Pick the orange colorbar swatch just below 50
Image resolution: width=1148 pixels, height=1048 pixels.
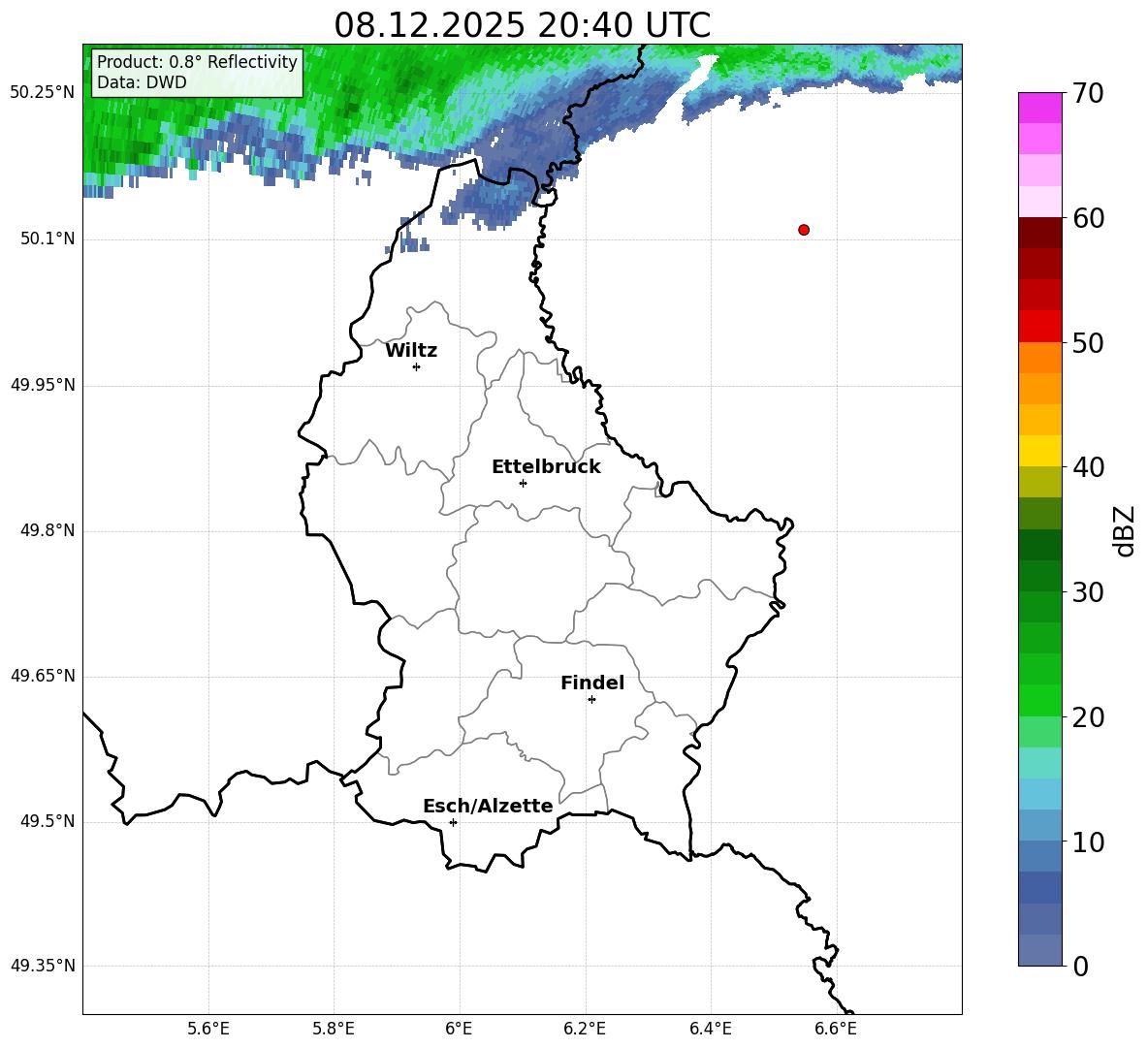coord(1039,358)
